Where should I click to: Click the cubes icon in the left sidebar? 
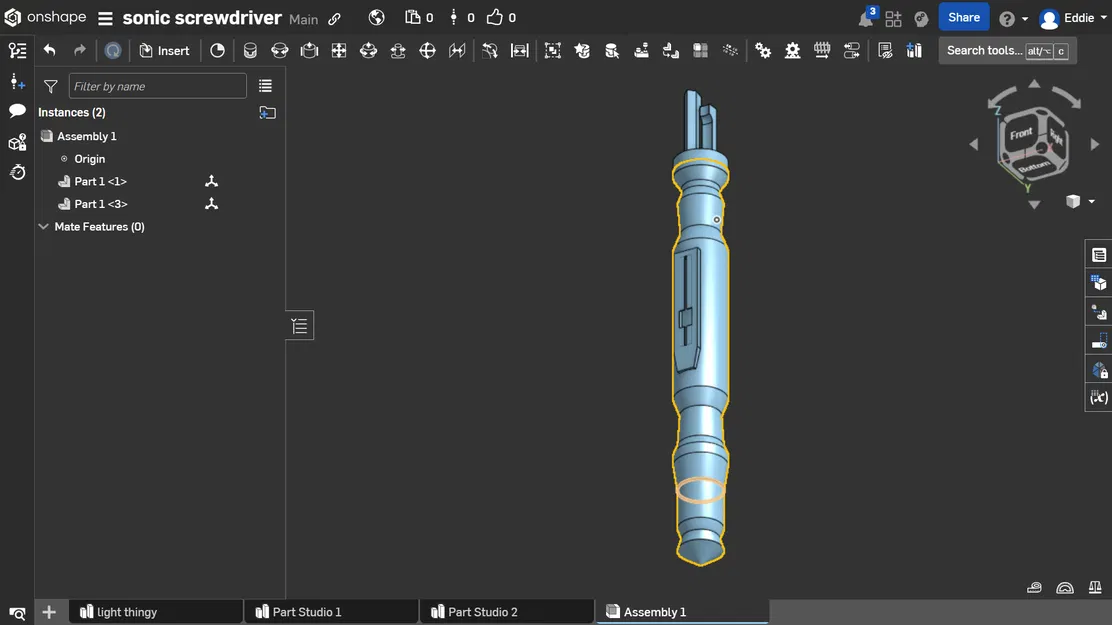pyautogui.click(x=17, y=143)
